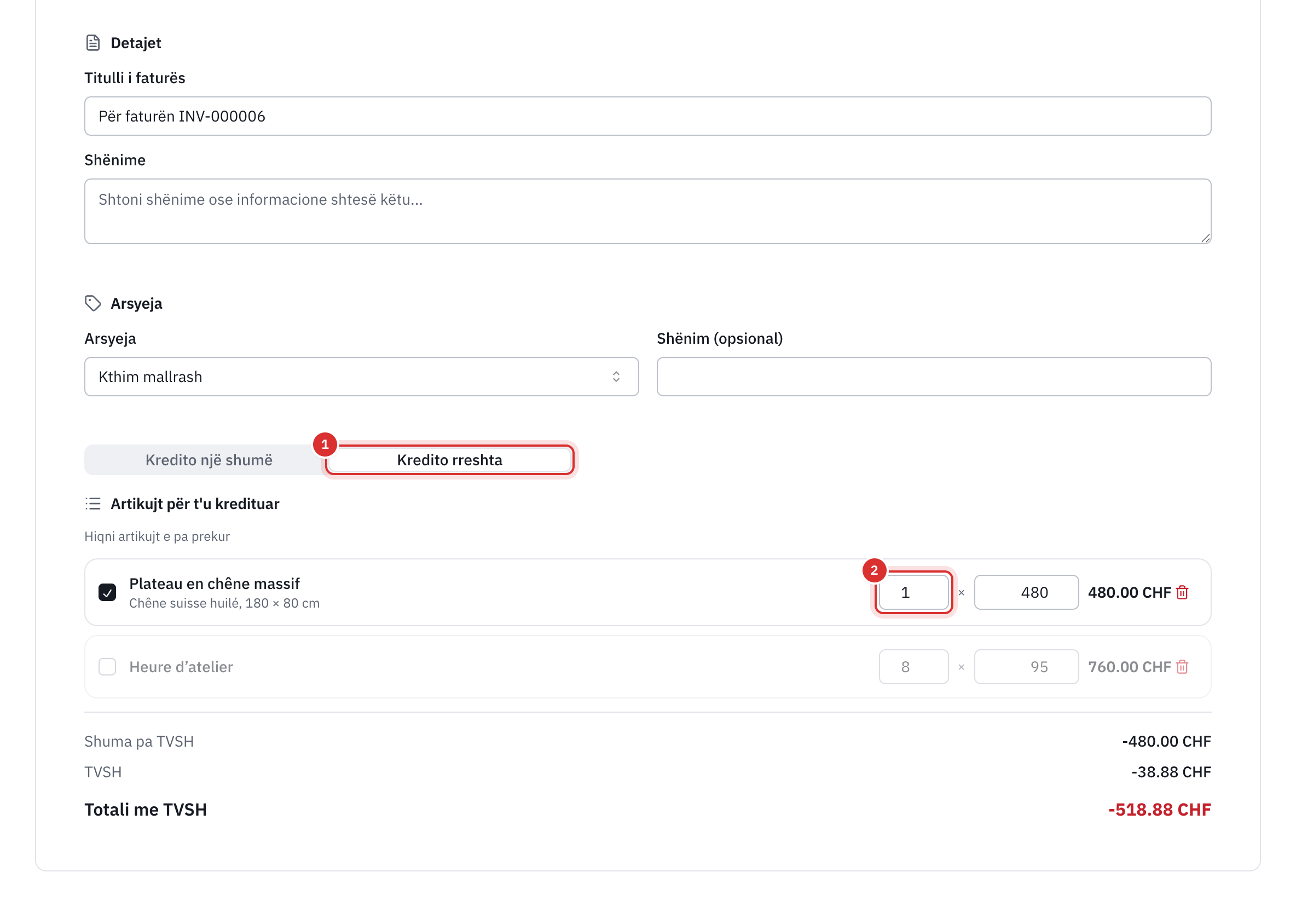
Task: Check the Heure d'atelier checkbox
Action: (x=107, y=667)
